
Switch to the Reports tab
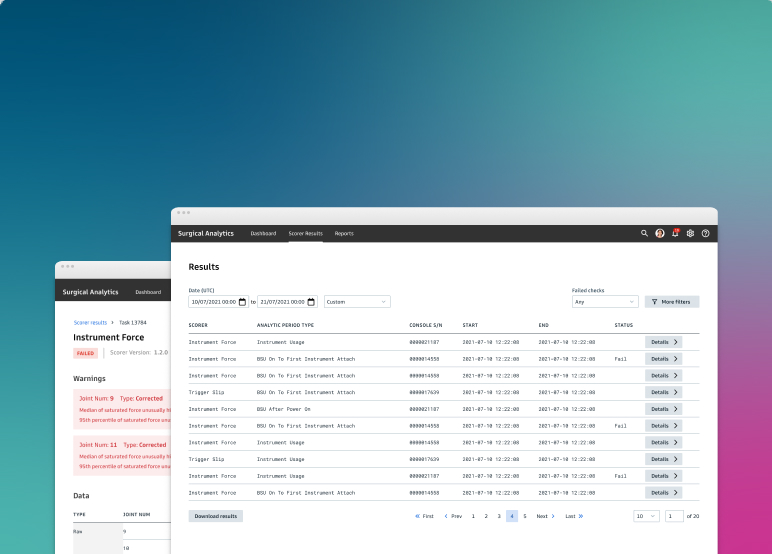tap(344, 233)
